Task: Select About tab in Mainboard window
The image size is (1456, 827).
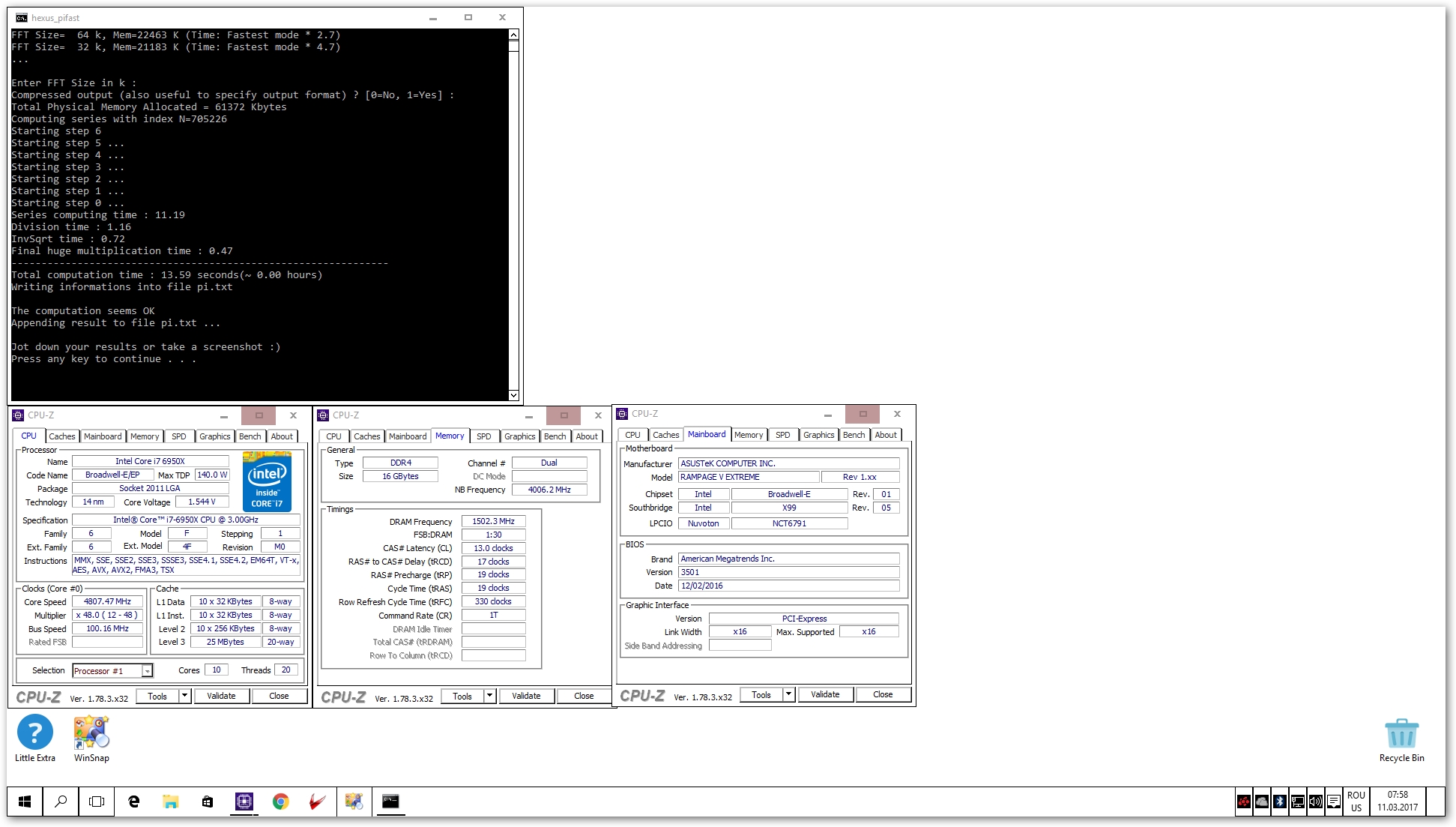Action: [886, 435]
